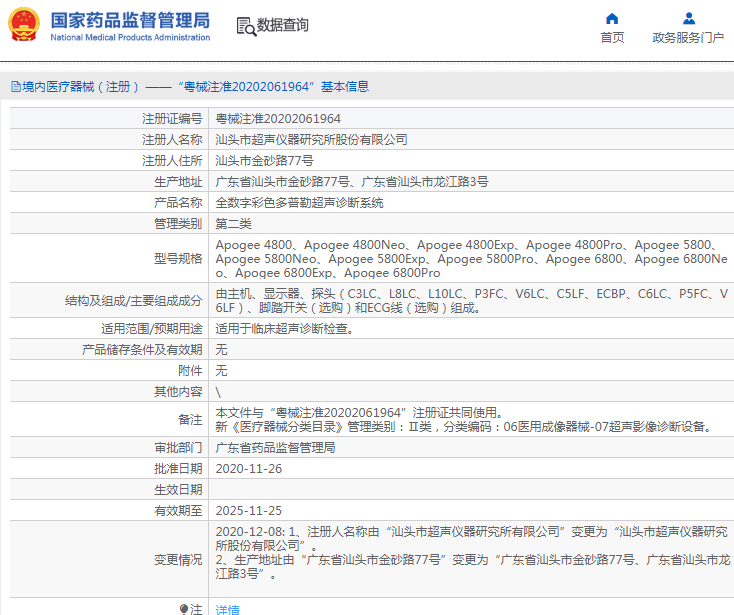Click the 变更情况 row label
This screenshot has height=615, width=734.
coord(178,559)
